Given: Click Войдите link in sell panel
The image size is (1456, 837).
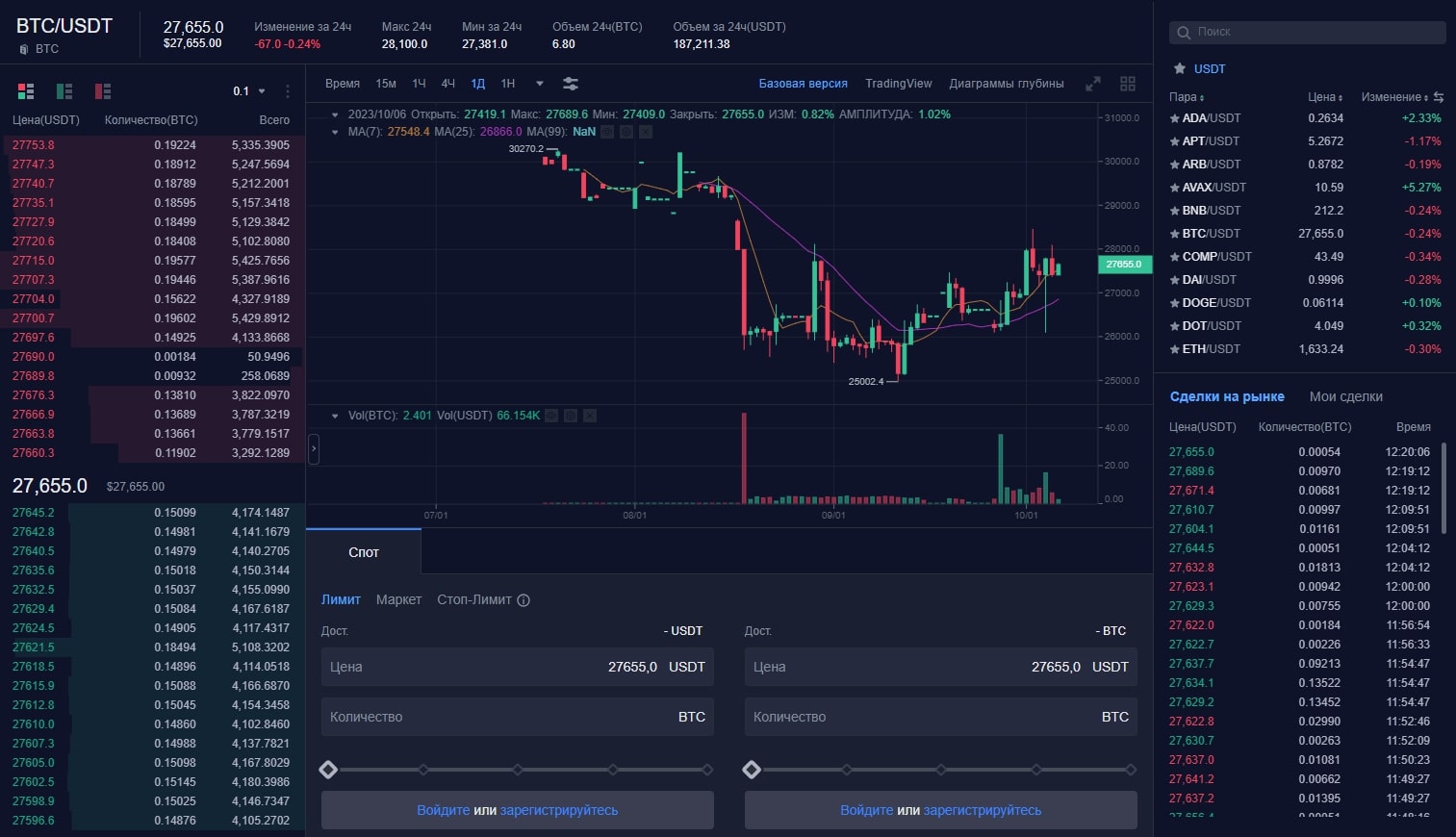Looking at the screenshot, I should [x=867, y=810].
